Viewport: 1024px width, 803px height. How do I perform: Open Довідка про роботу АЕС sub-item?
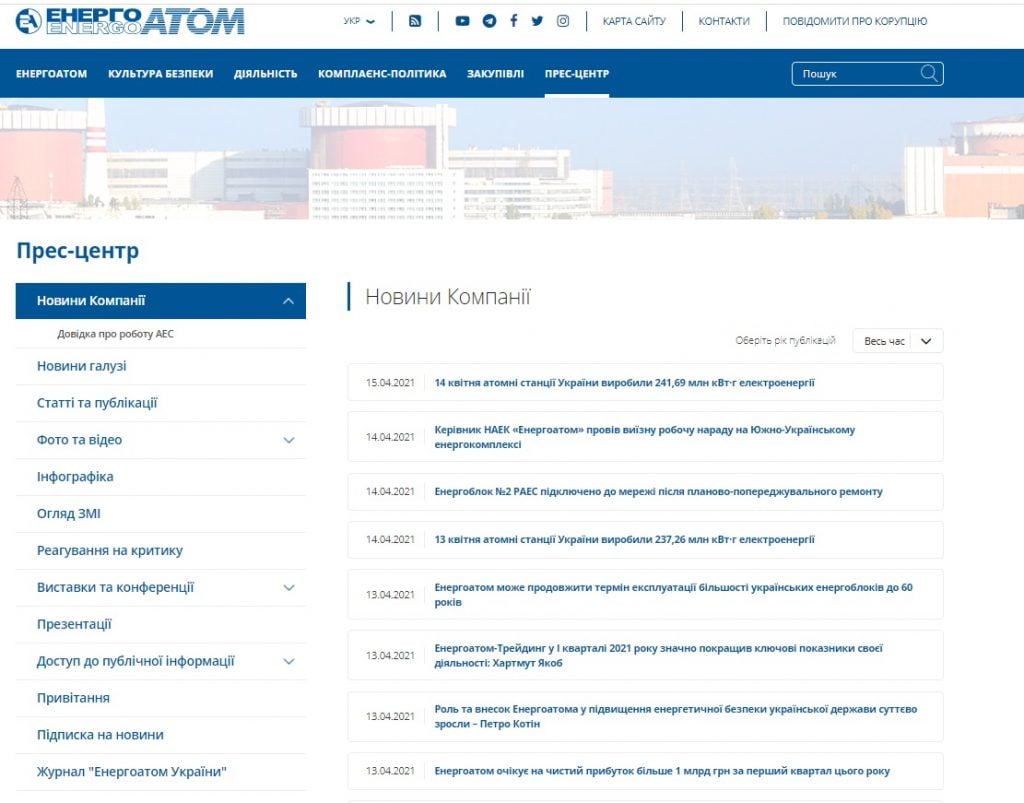(x=116, y=334)
